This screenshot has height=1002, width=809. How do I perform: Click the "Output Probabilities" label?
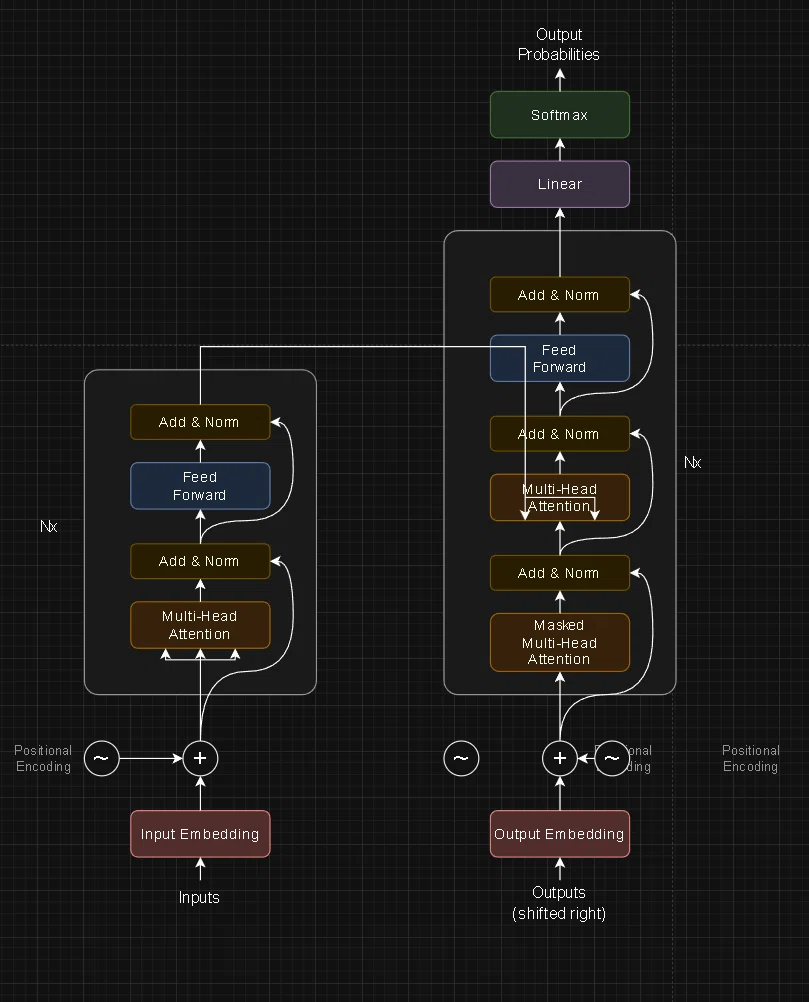559,44
